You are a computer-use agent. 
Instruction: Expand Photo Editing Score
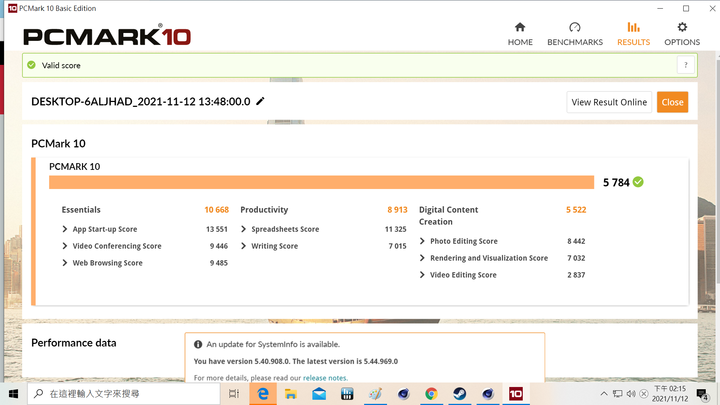(422, 241)
